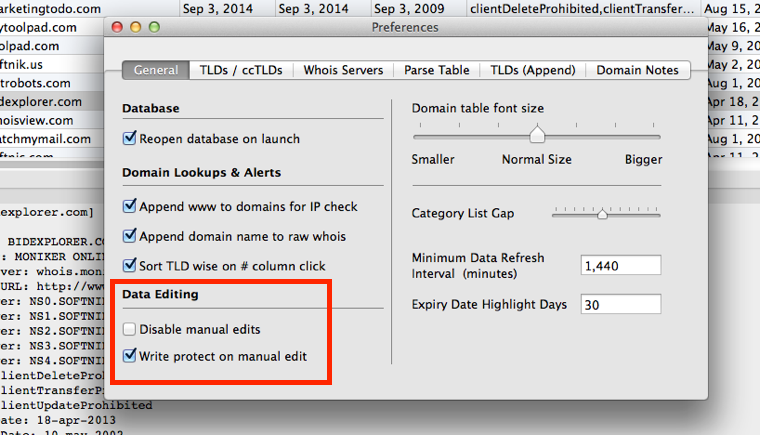
Task: Switch to the General tab
Action: 156,70
